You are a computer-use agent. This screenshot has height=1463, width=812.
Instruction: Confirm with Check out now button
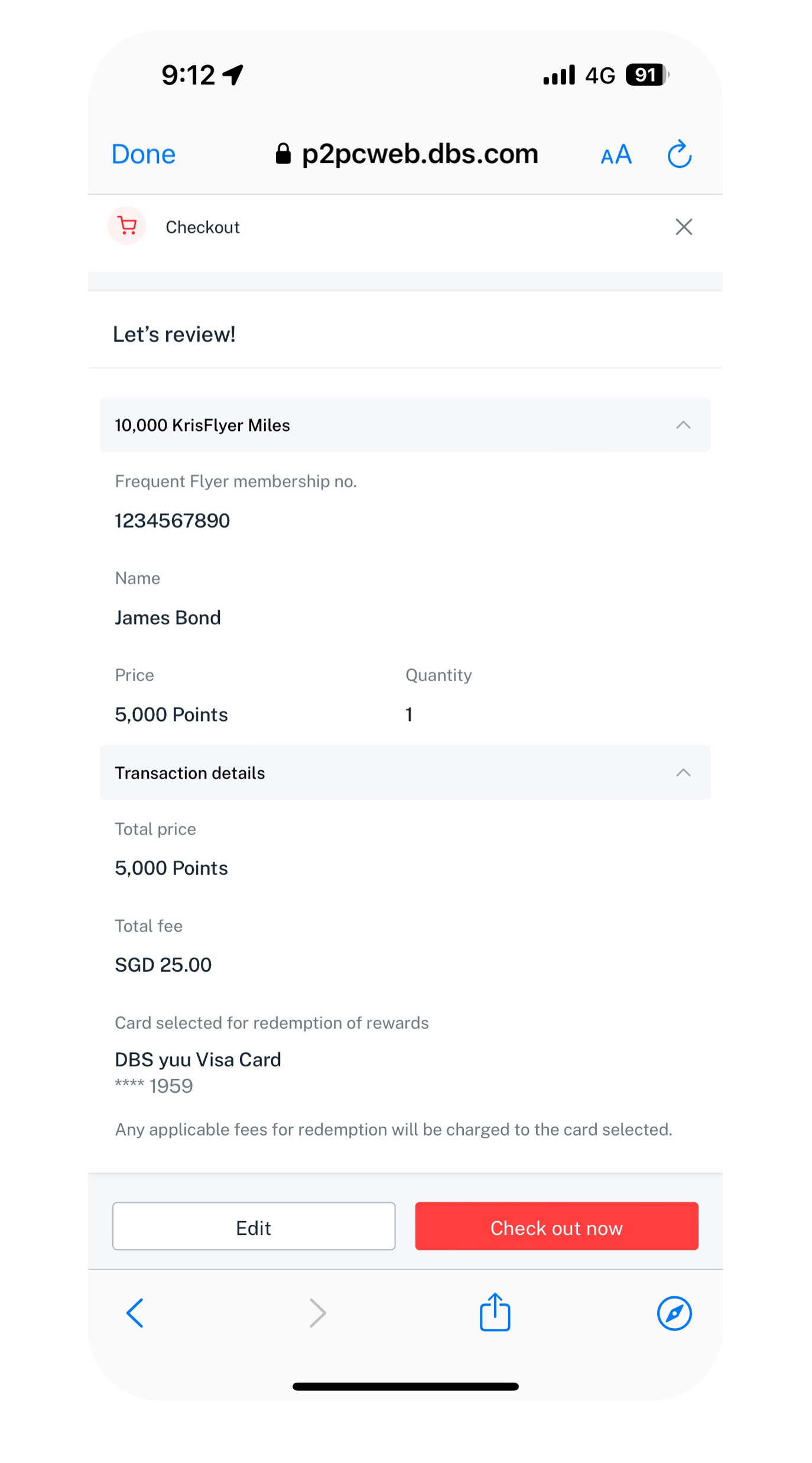coord(556,1226)
